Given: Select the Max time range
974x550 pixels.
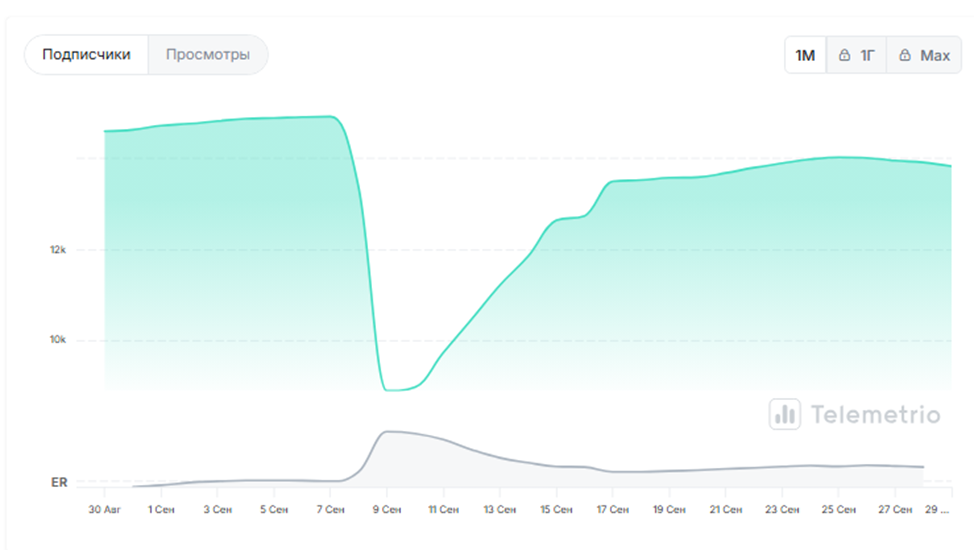Looking at the screenshot, I should tap(924, 56).
